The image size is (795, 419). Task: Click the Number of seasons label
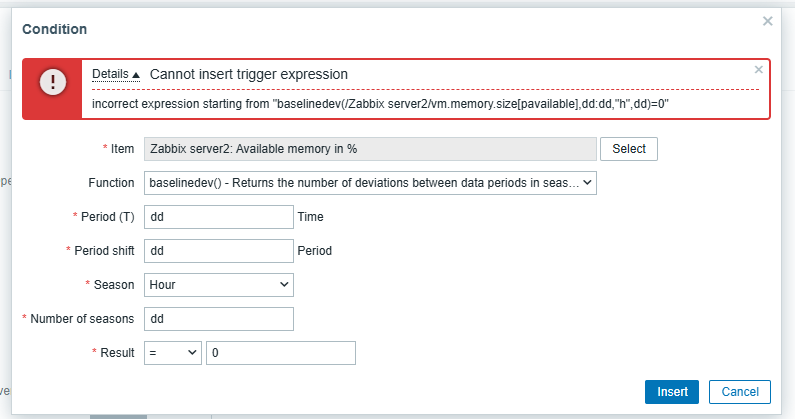click(x=82, y=319)
